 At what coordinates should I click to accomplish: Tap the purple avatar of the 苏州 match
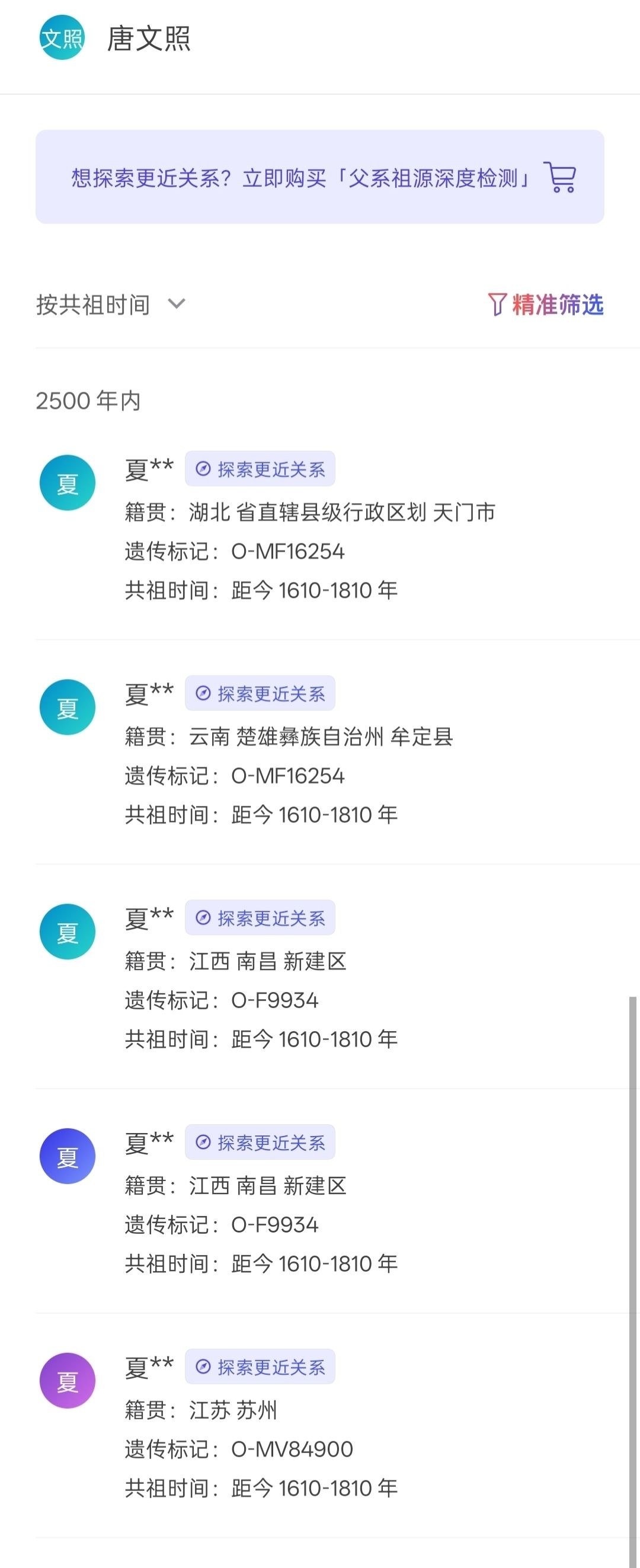pyautogui.click(x=68, y=1381)
